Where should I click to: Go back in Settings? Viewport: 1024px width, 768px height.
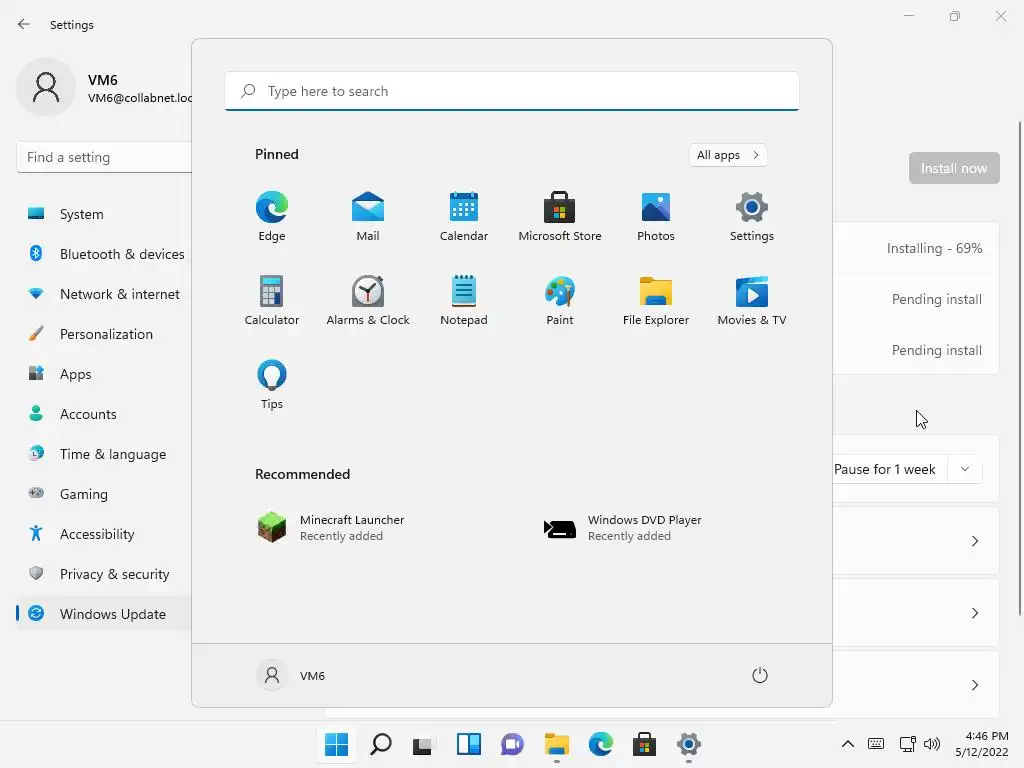24,24
